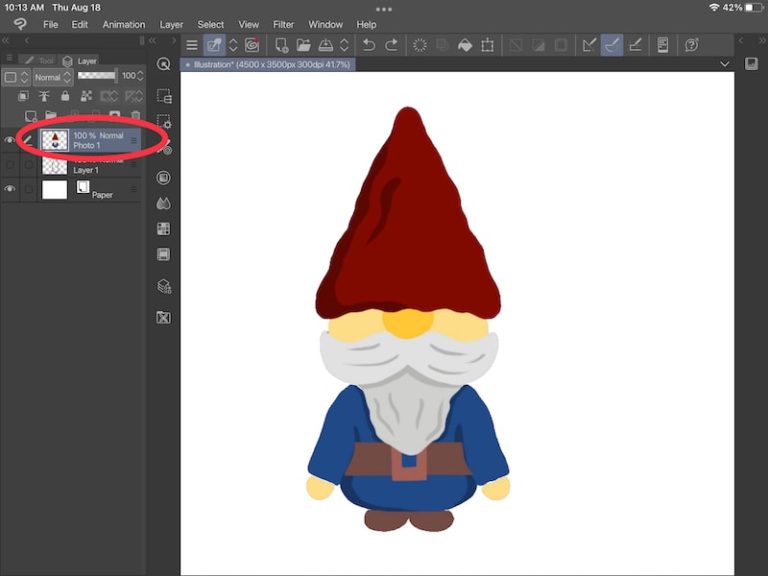
Task: Open the stacked layers search icon
Action: 164,286
